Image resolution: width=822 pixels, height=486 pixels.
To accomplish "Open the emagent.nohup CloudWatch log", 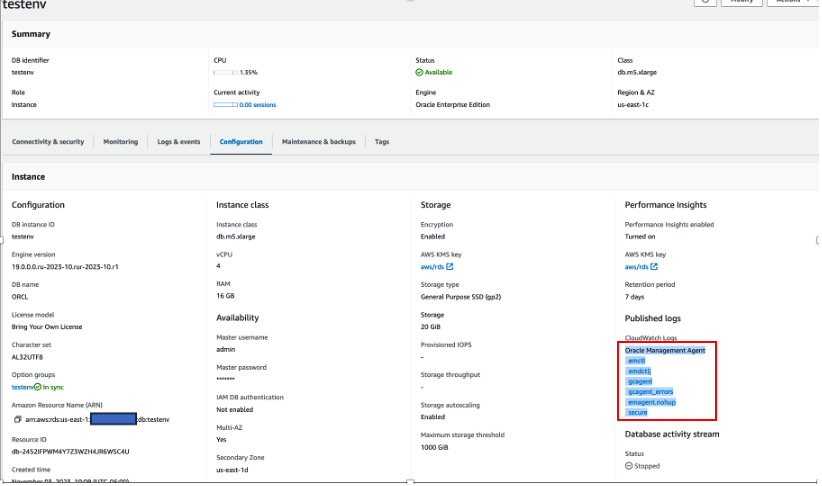I will pos(652,402).
